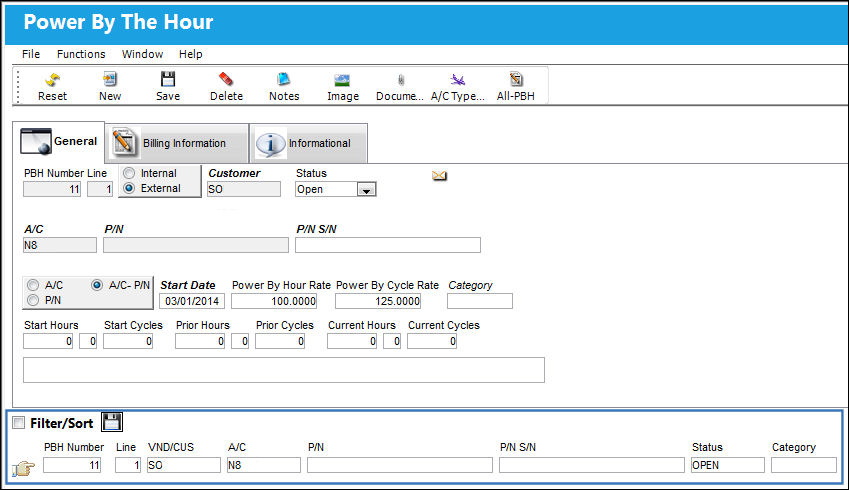Switch to the Billing Information tab

(177, 143)
